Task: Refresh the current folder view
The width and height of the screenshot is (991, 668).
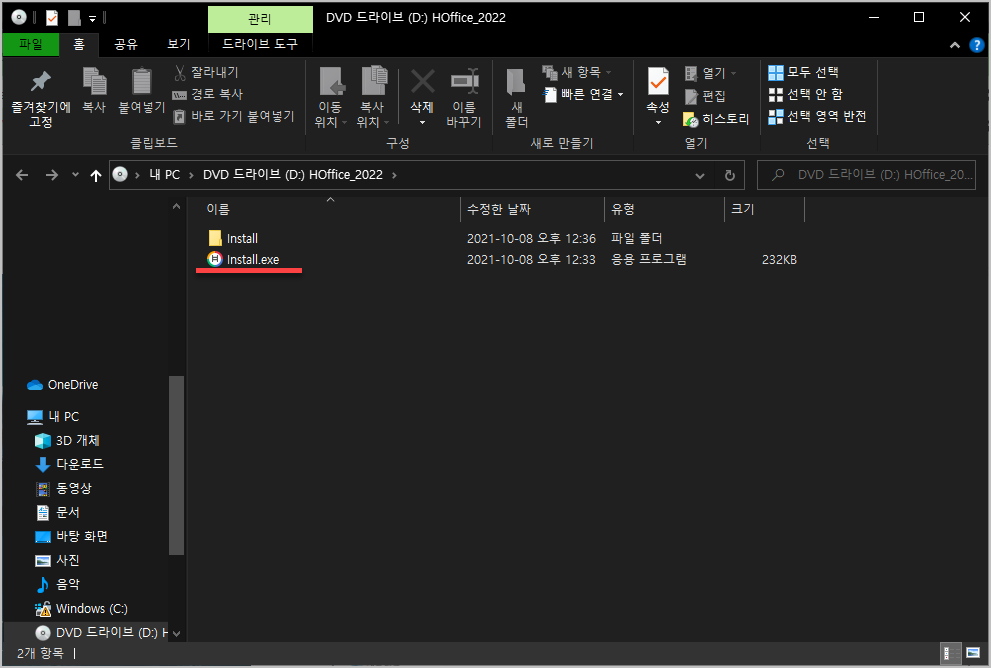Action: click(729, 176)
